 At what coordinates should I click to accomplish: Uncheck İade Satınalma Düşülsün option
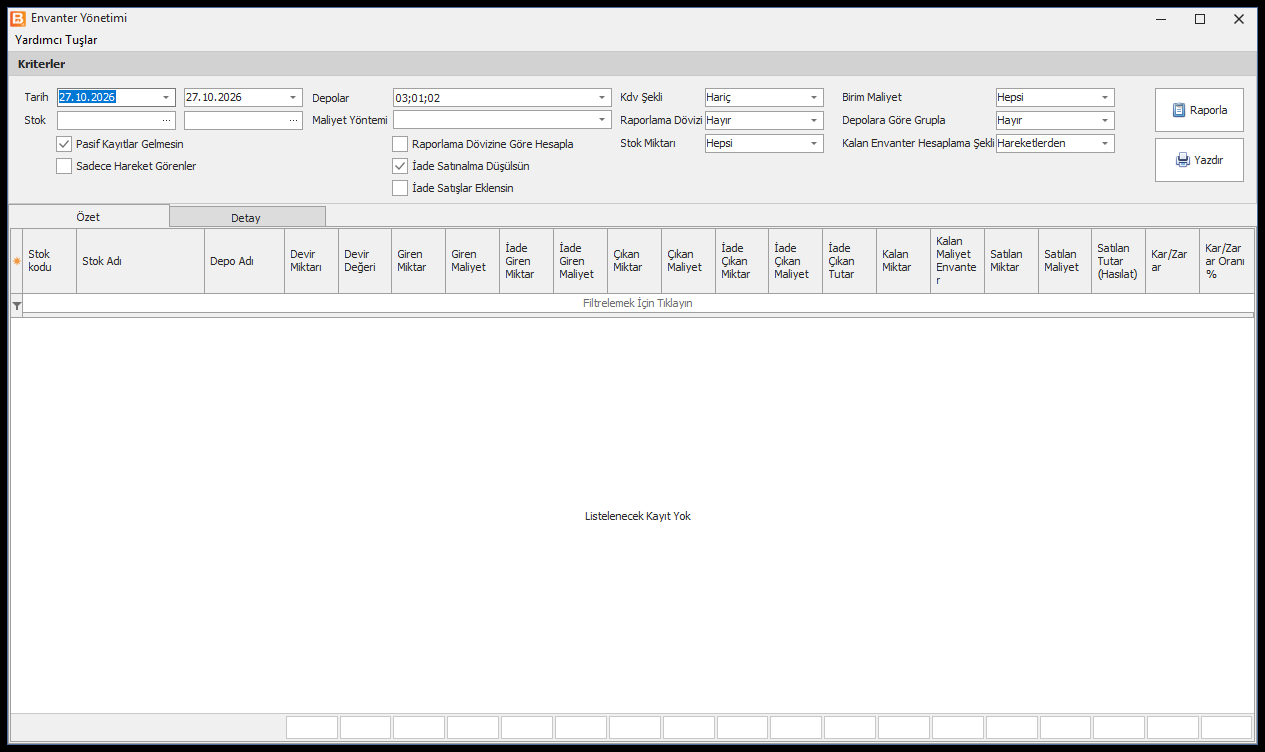pos(400,166)
